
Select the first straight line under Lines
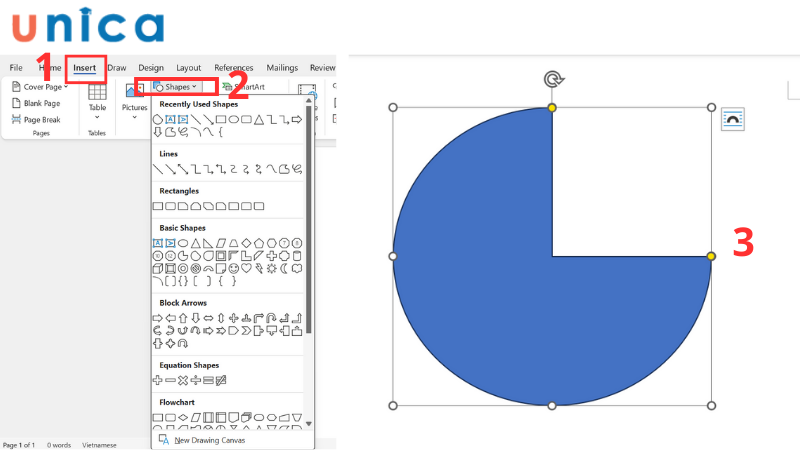pos(157,169)
